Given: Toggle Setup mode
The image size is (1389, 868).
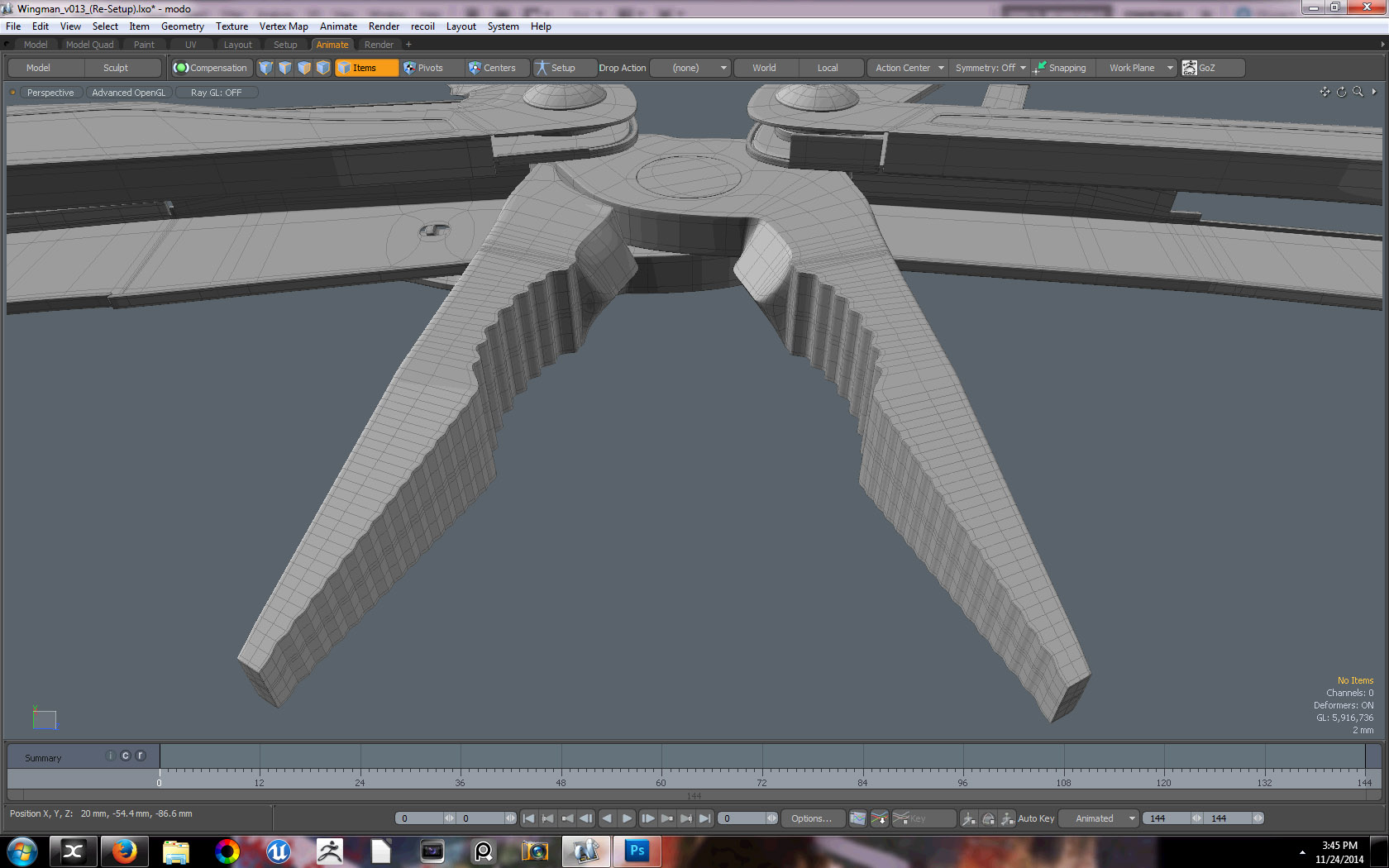Looking at the screenshot, I should click(x=564, y=68).
